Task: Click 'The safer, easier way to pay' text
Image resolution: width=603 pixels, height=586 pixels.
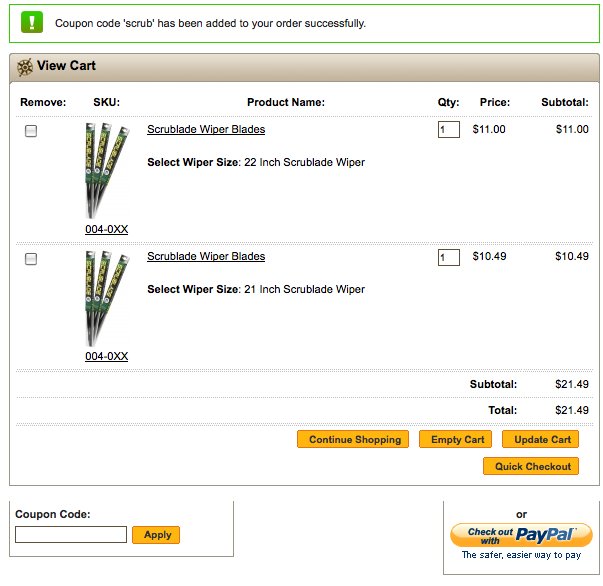Action: pos(521,555)
